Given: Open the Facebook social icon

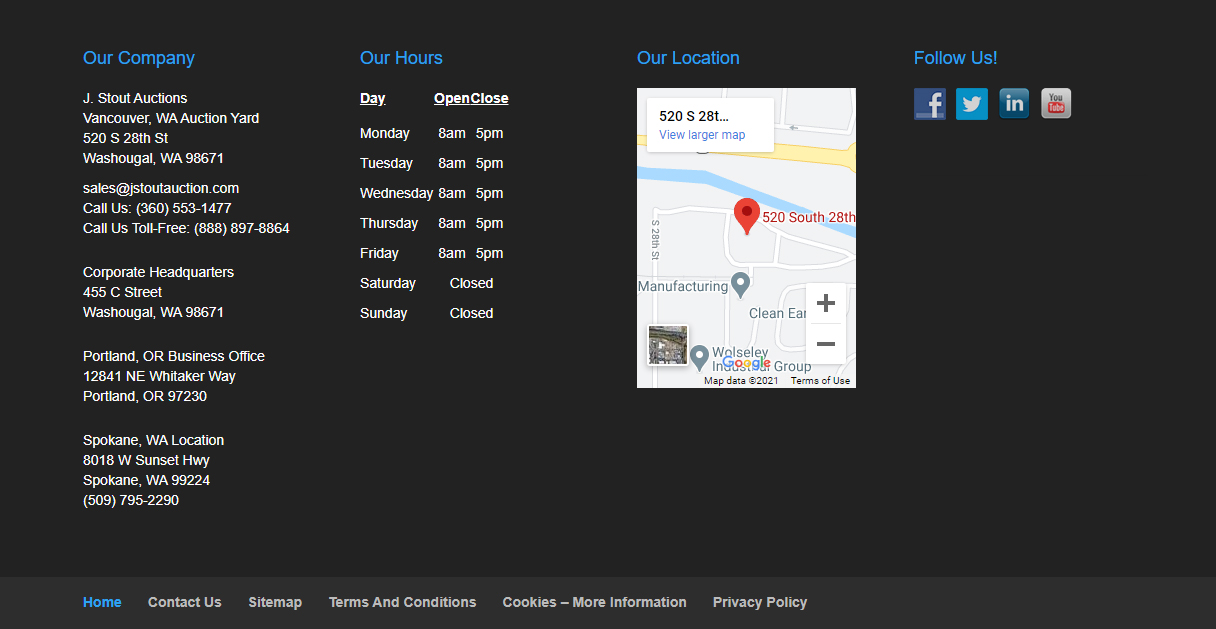Looking at the screenshot, I should point(929,104).
